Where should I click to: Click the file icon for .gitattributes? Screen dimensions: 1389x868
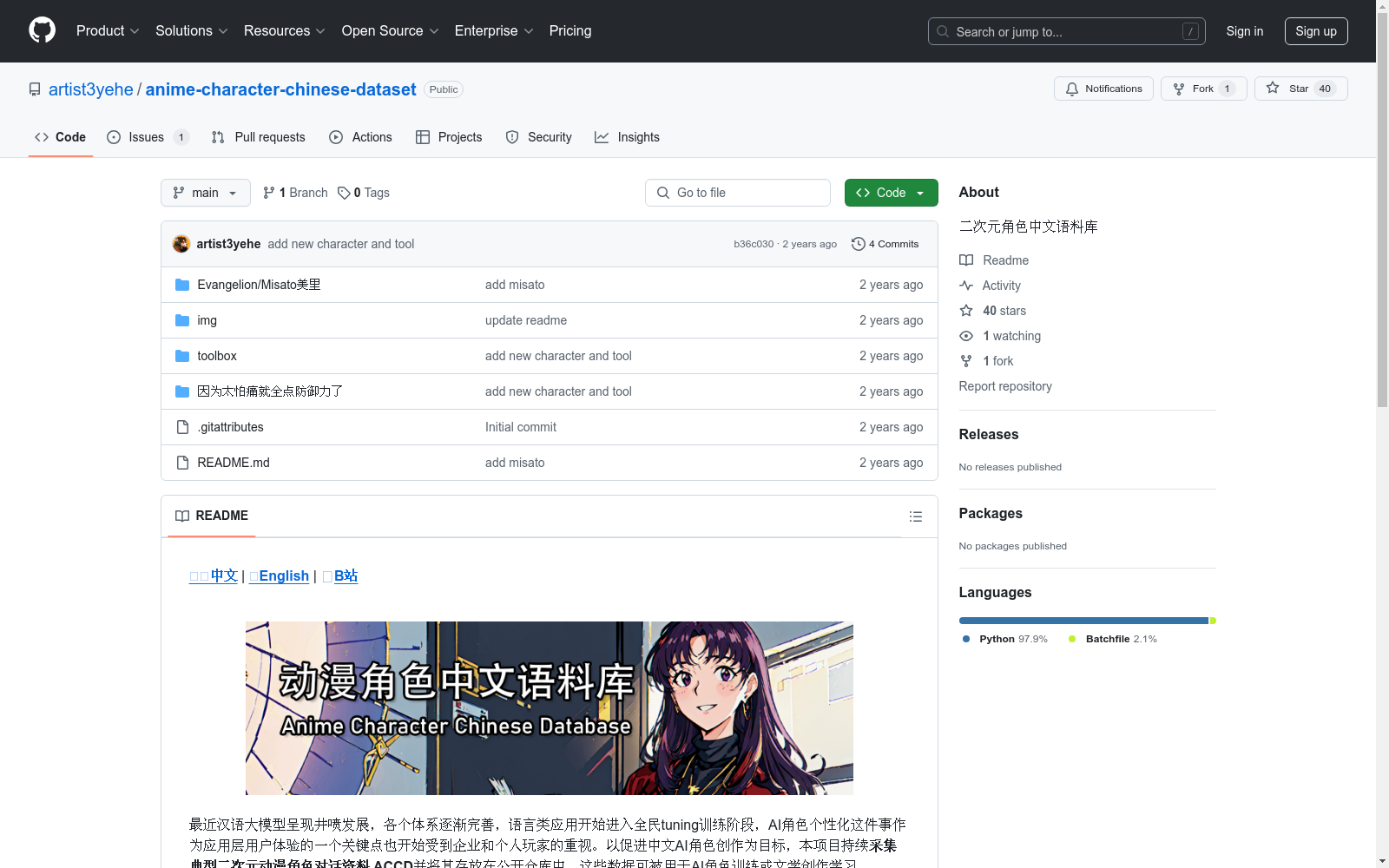182,427
